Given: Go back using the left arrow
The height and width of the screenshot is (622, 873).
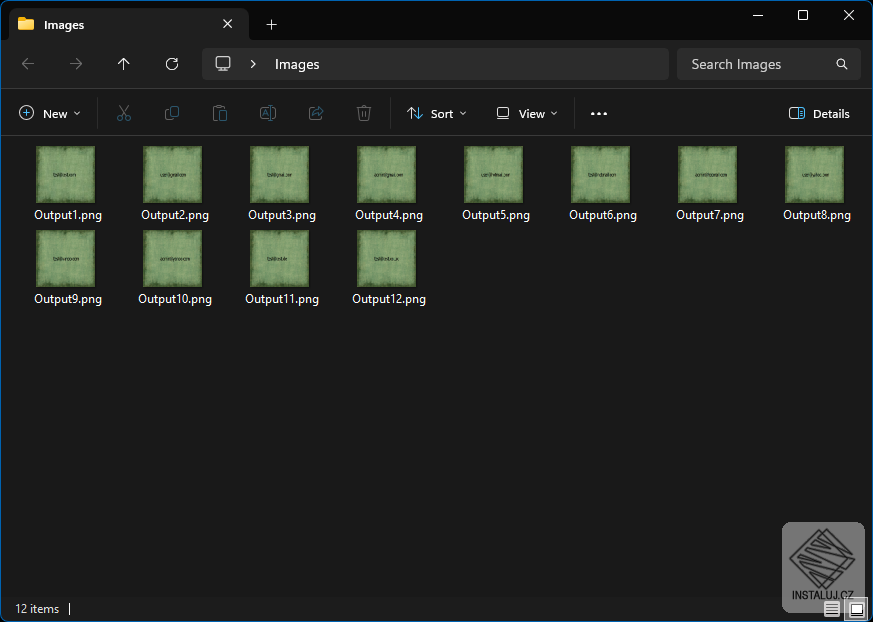Looking at the screenshot, I should click(x=28, y=64).
